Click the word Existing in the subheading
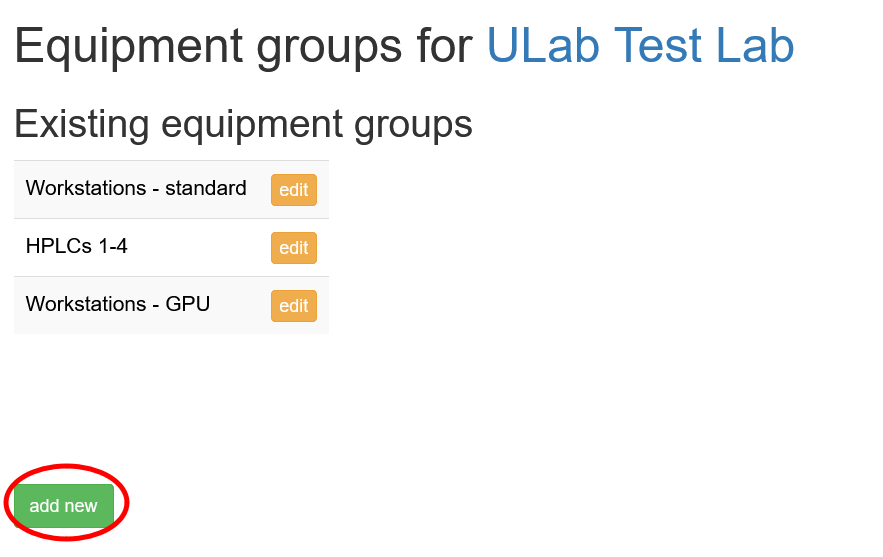Image resolution: width=883 pixels, height=557 pixels. (81, 125)
